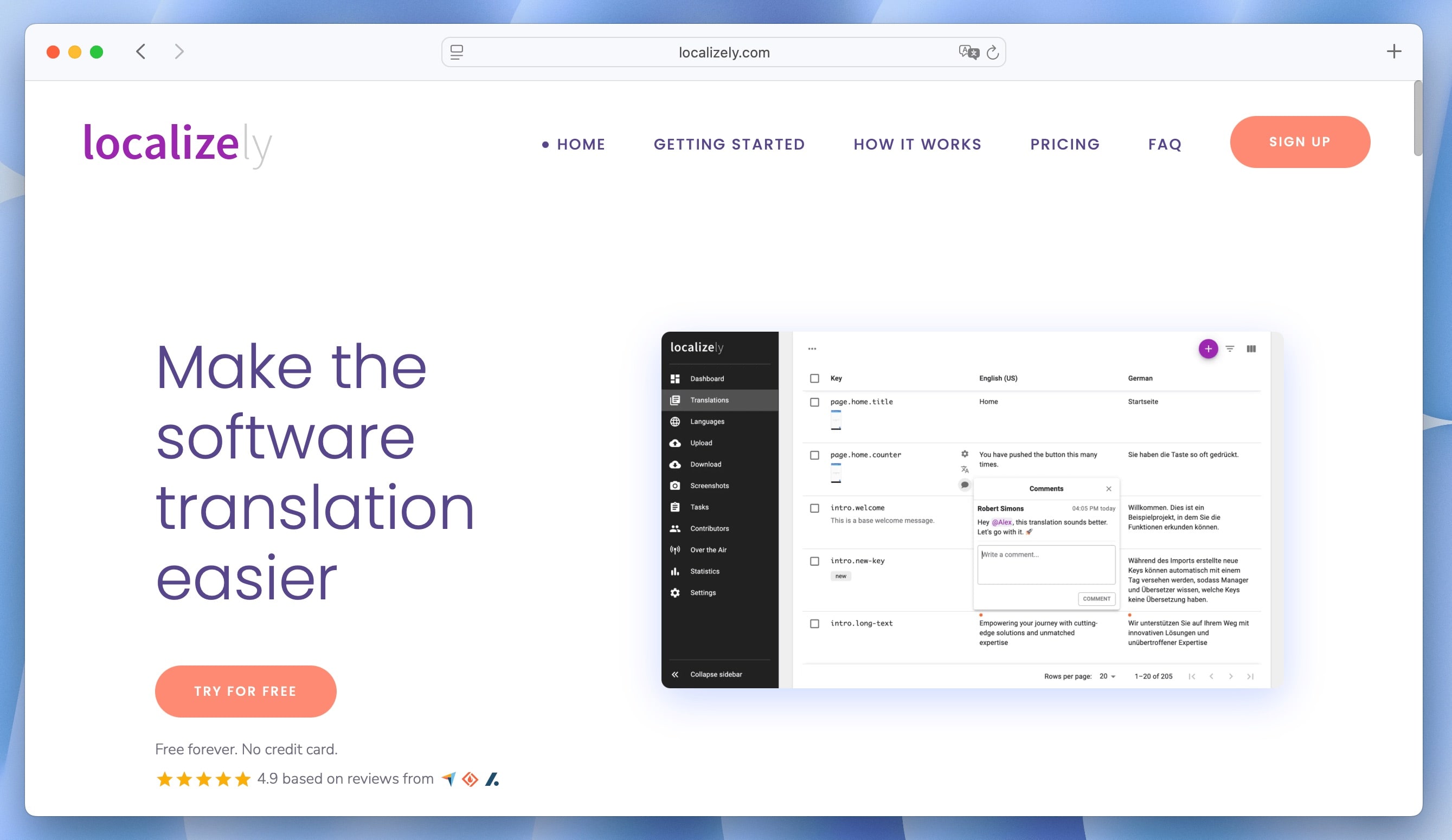Open the FAQ nav item
Viewport: 1452px width, 840px height.
tap(1165, 144)
